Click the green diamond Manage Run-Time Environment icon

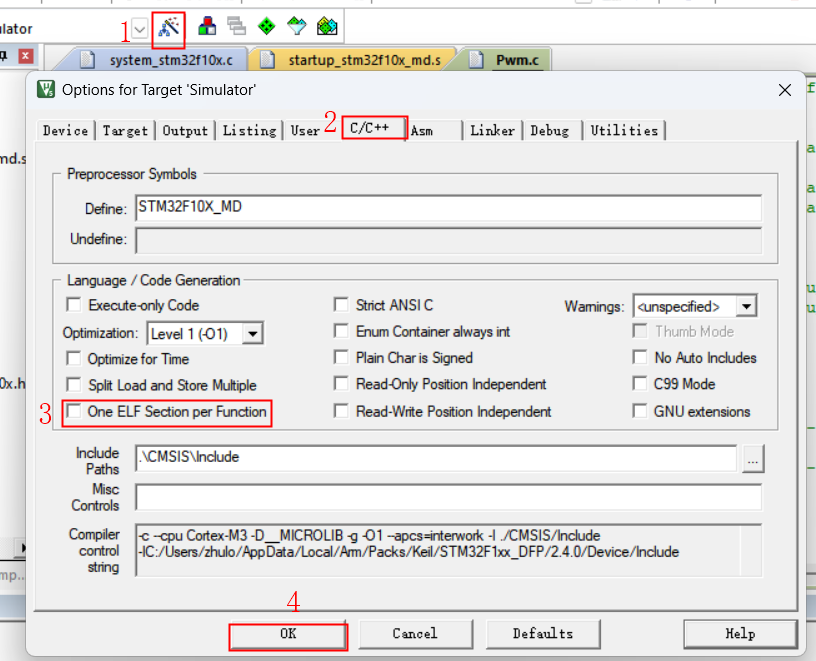click(267, 27)
